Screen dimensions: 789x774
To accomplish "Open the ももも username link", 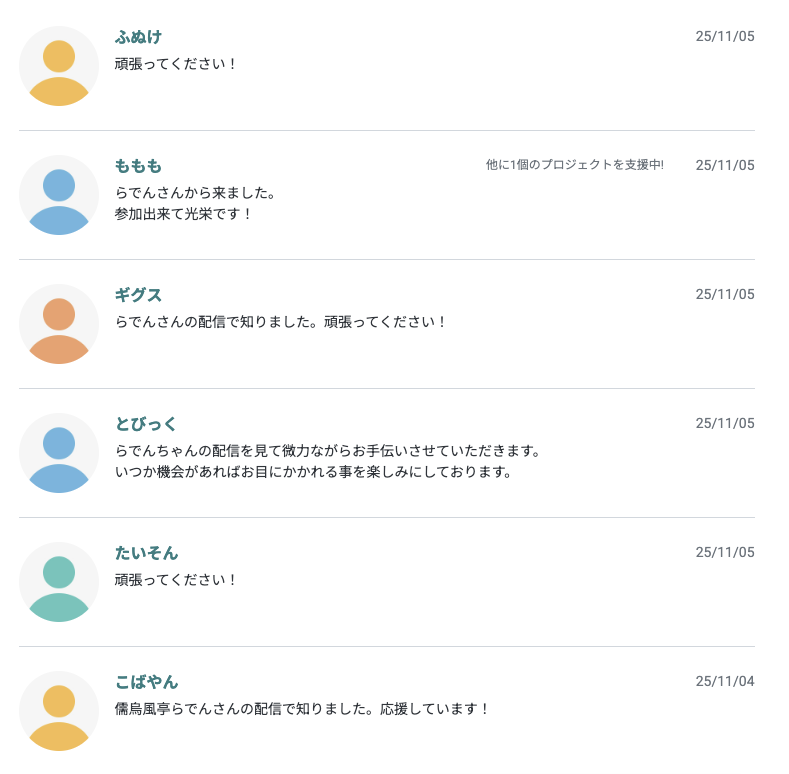I will (x=138, y=166).
